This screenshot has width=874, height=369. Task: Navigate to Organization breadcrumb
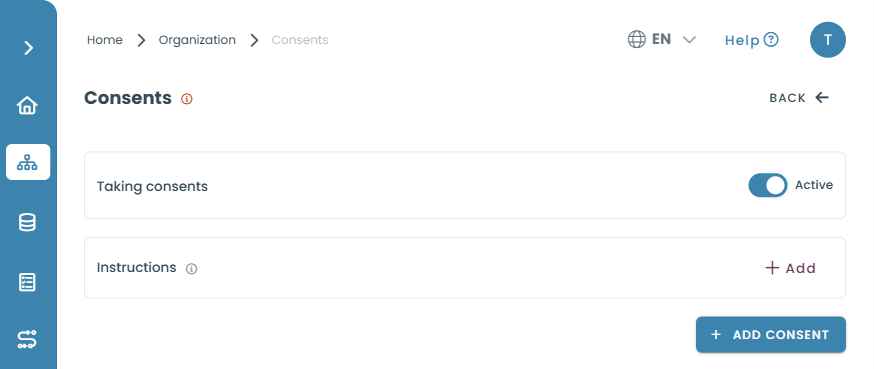click(x=197, y=40)
